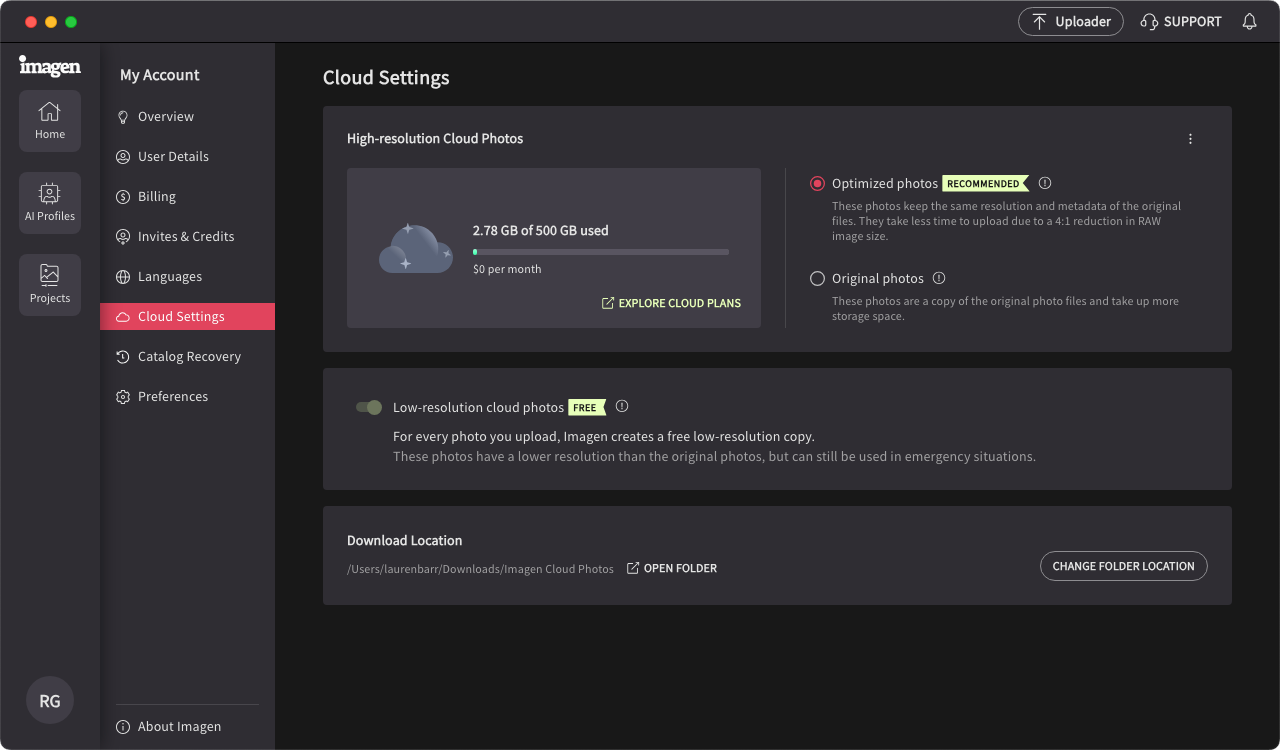Click the Catalog Recovery clock icon
Image resolution: width=1280 pixels, height=750 pixels.
(123, 357)
